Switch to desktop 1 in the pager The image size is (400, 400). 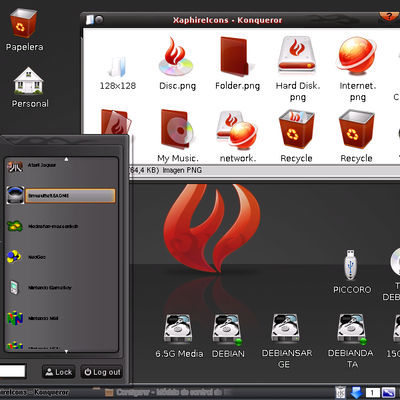373,393
